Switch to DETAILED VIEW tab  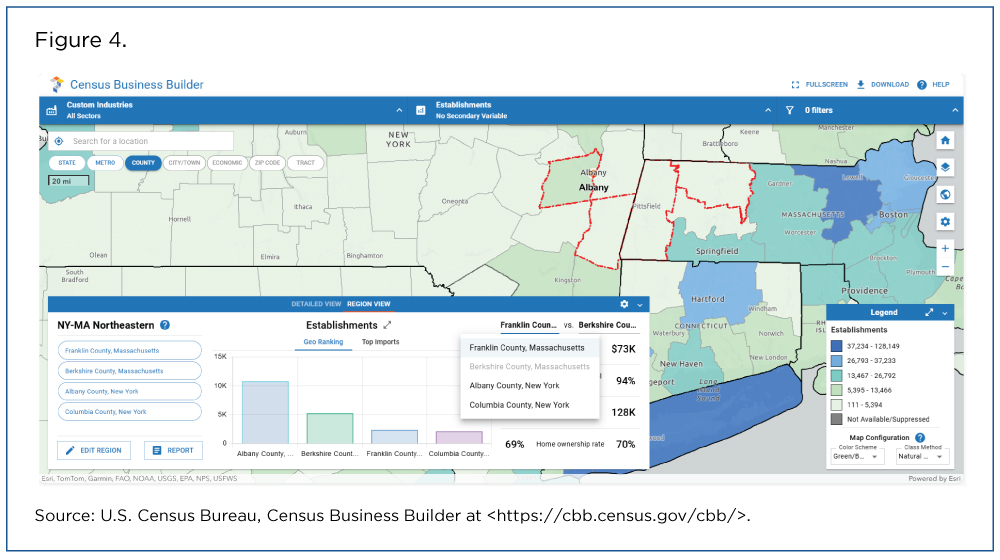point(315,303)
